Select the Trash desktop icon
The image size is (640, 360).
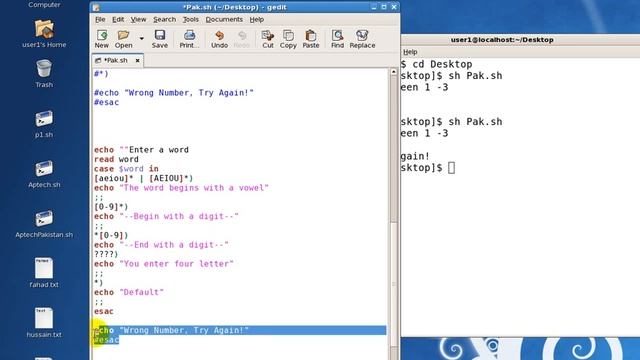(44, 74)
